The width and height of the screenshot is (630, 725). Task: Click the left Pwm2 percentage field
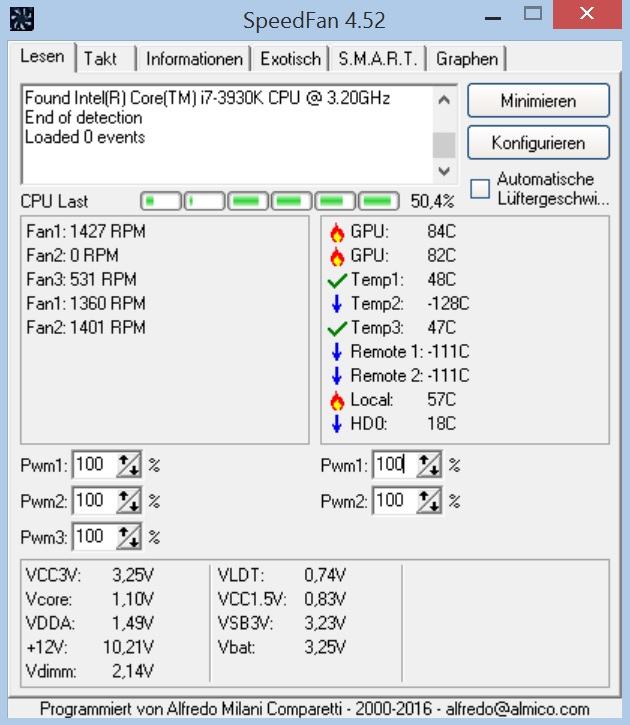click(94, 501)
